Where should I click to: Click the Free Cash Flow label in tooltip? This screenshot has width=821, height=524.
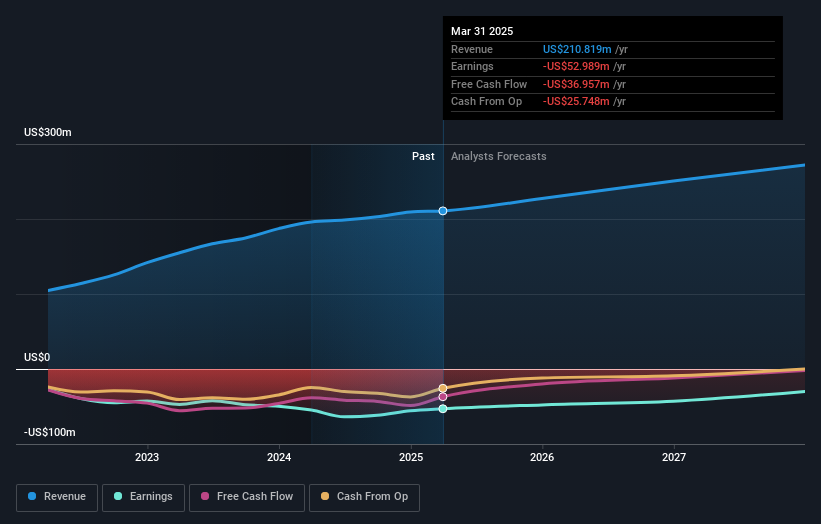tap(489, 84)
